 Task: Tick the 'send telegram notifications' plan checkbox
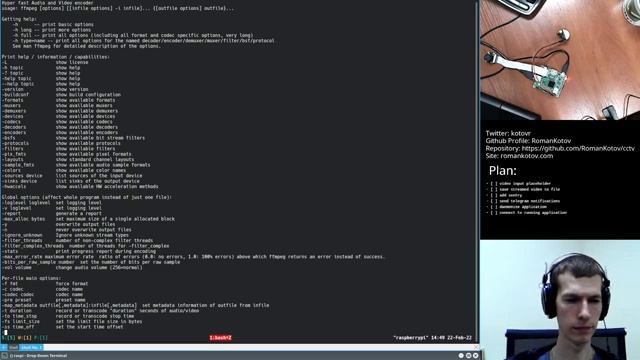pos(494,201)
